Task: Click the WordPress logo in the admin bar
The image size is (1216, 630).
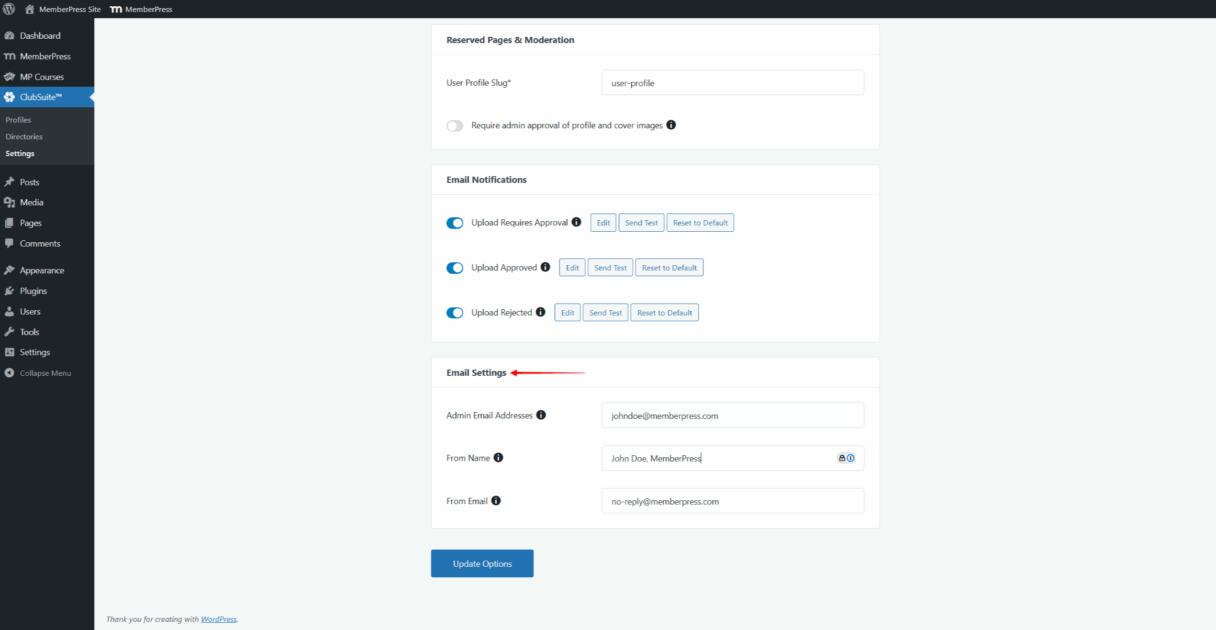Action: [9, 8]
